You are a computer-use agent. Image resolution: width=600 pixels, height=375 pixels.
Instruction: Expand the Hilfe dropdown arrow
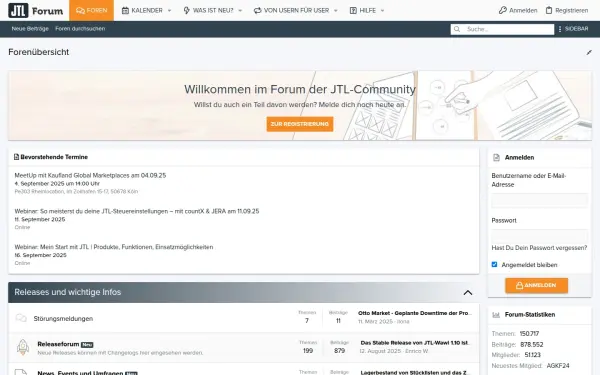click(x=382, y=11)
